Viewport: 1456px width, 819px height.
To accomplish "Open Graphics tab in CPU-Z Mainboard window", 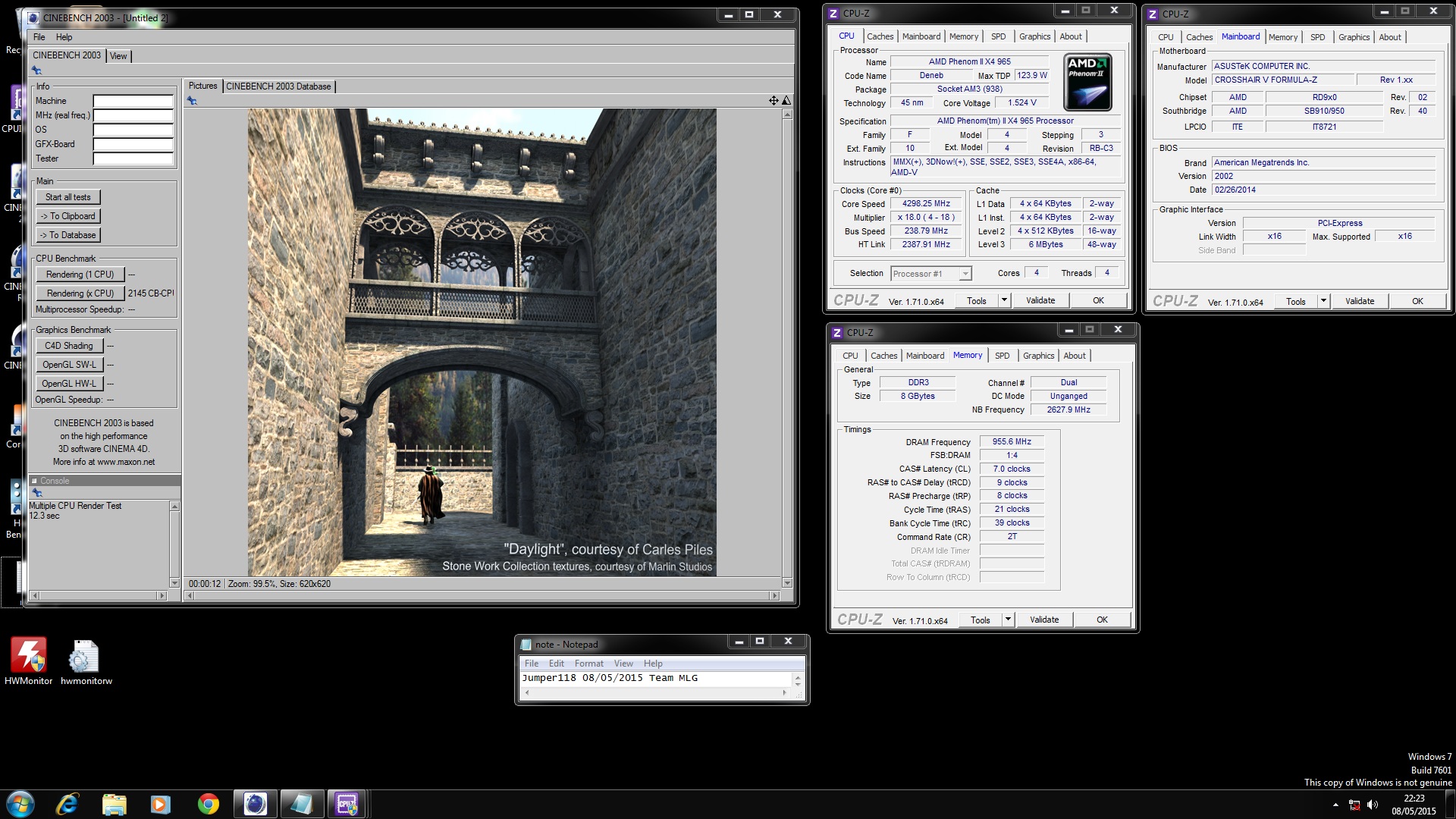I will (x=1354, y=37).
